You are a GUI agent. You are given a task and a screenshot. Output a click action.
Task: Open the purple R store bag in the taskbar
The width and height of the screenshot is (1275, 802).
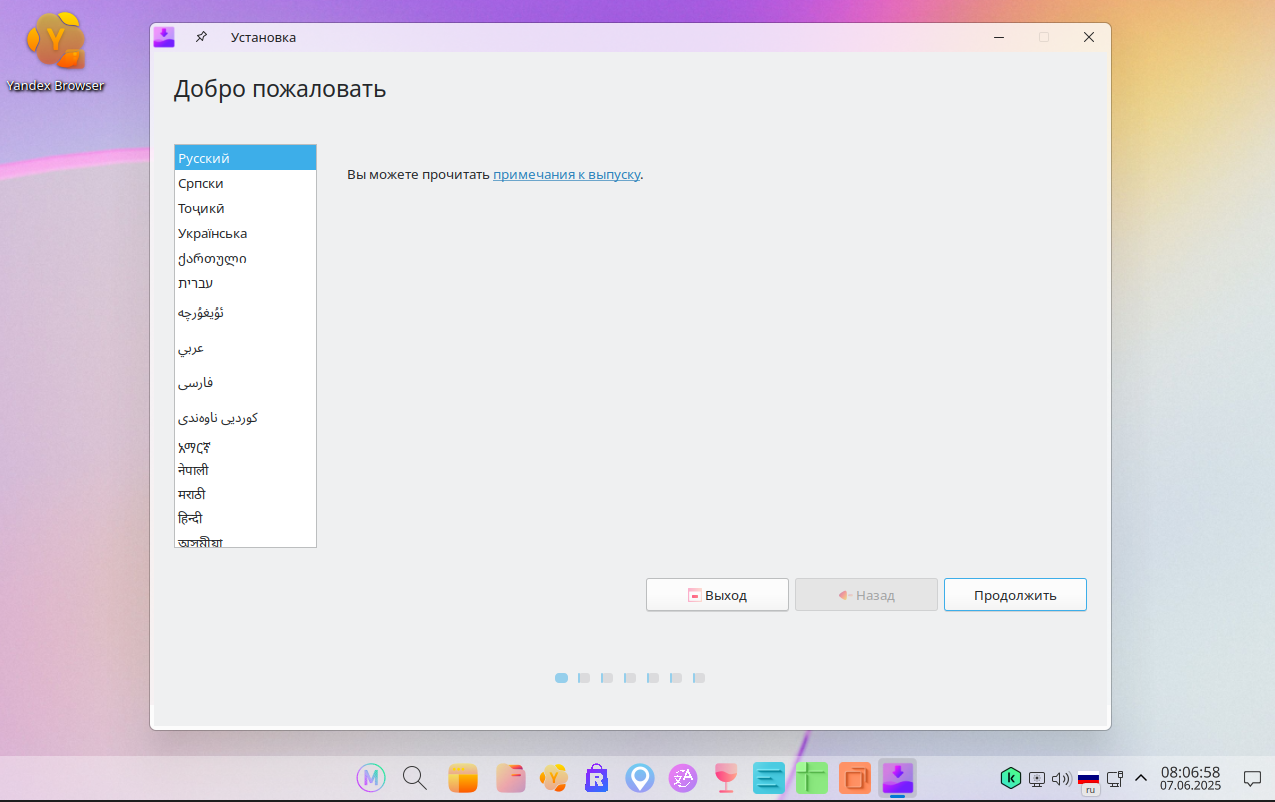(x=597, y=777)
